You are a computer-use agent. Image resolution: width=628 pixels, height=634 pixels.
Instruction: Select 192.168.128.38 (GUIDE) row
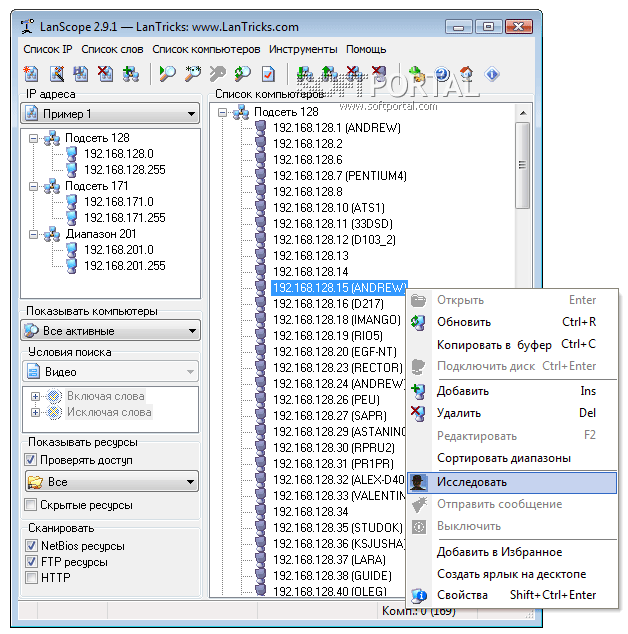coord(332,576)
